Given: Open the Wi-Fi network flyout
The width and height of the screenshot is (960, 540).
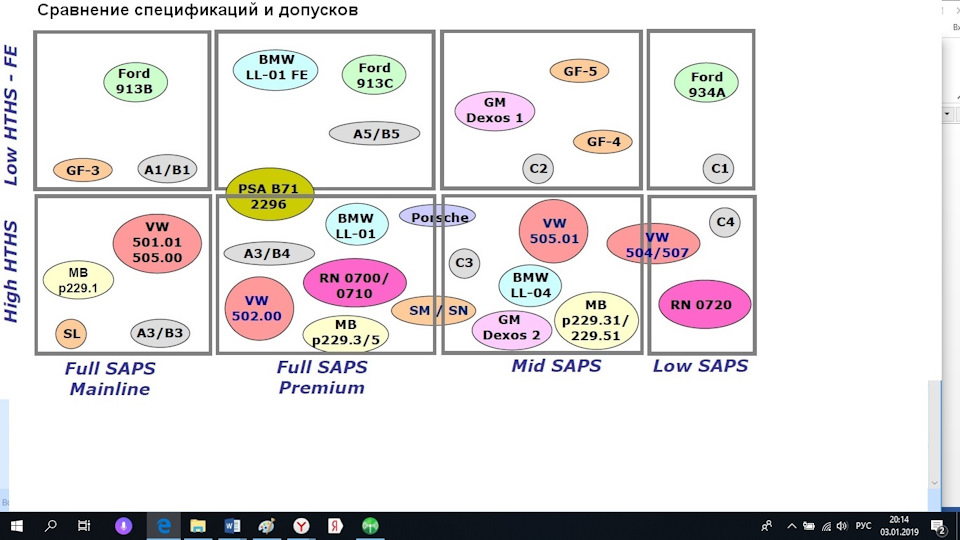Looking at the screenshot, I should pos(826,525).
